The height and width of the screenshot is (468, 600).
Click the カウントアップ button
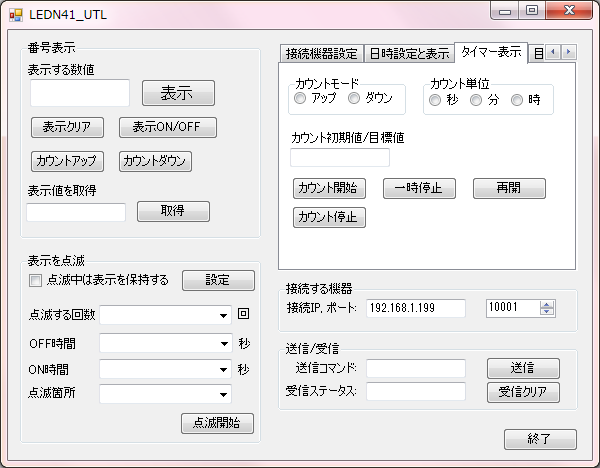pyautogui.click(x=67, y=161)
